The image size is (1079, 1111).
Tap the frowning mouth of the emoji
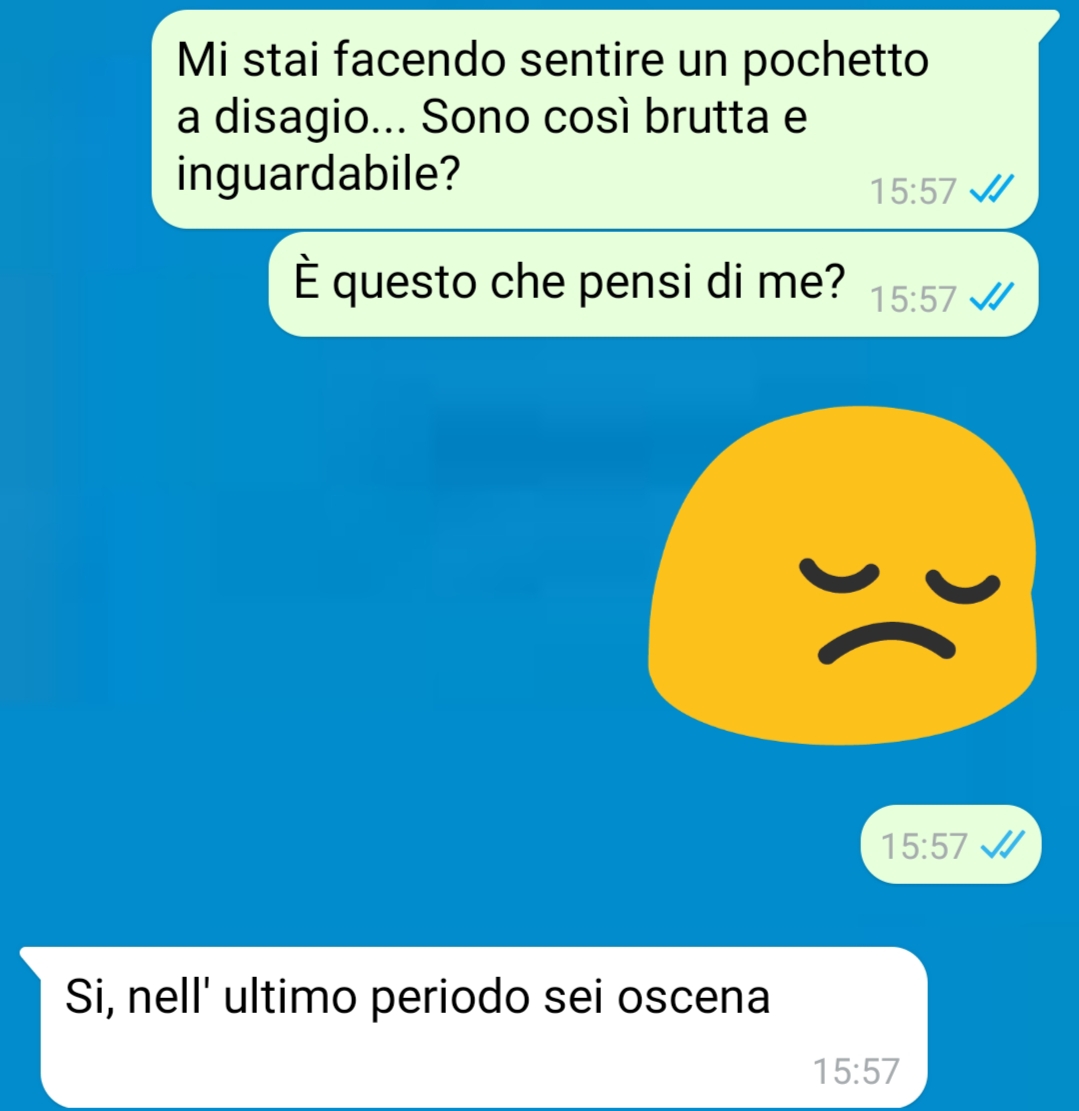[x=887, y=642]
